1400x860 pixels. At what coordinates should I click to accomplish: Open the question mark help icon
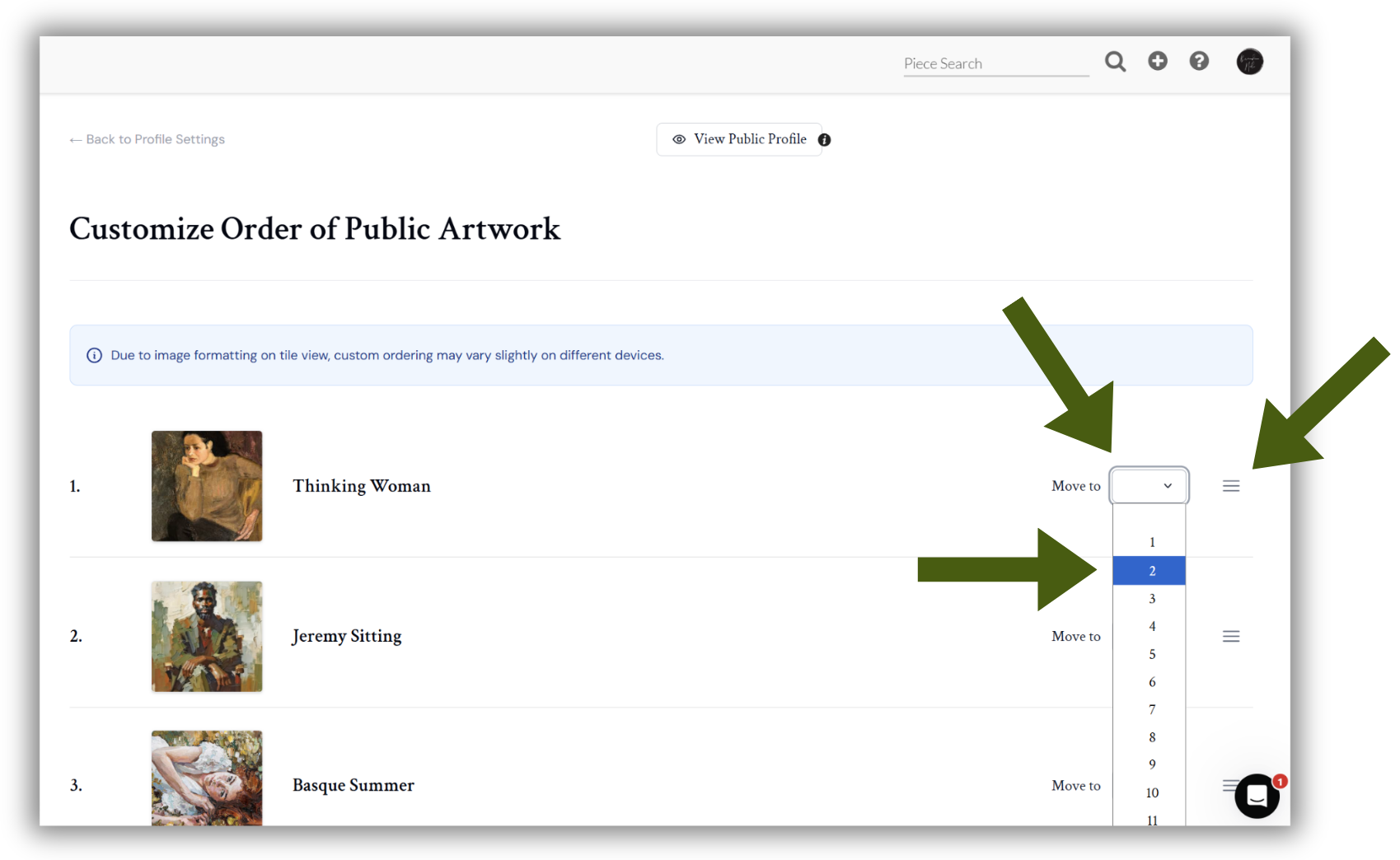pyautogui.click(x=1199, y=61)
